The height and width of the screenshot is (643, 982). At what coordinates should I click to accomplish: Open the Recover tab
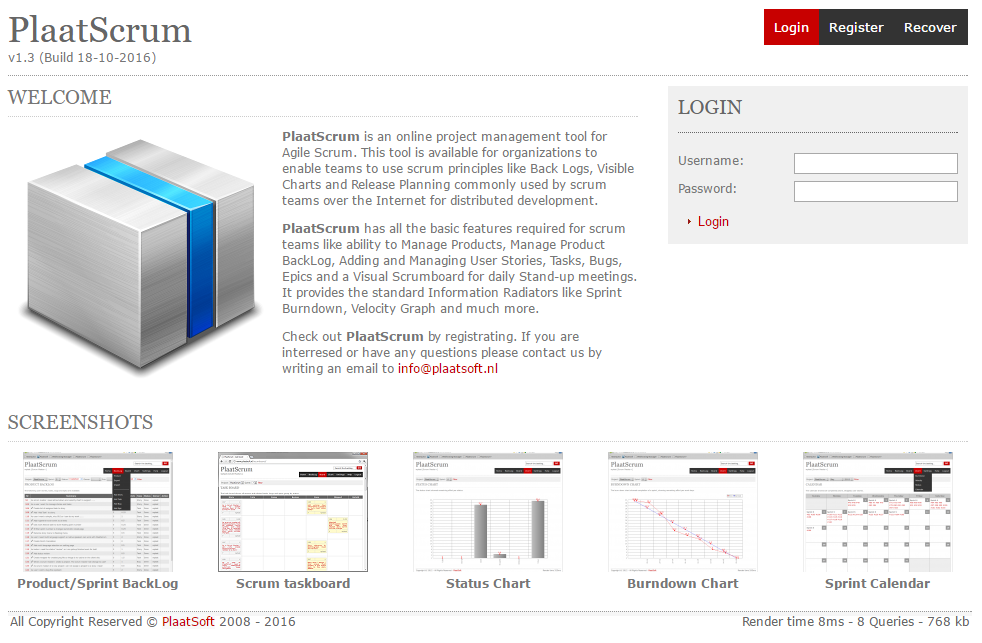point(930,28)
